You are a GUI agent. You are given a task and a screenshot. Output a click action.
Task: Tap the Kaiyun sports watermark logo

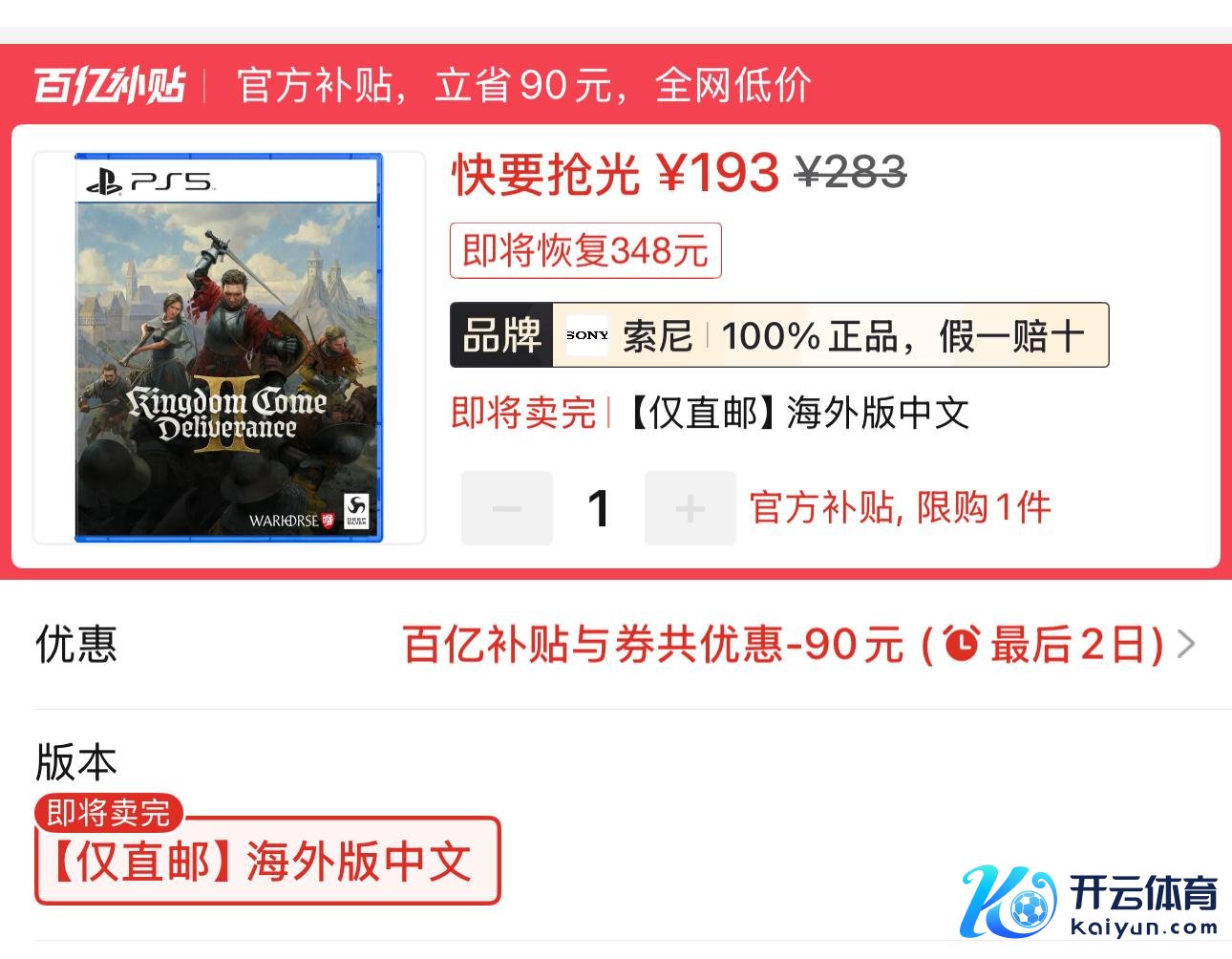[x=1090, y=902]
